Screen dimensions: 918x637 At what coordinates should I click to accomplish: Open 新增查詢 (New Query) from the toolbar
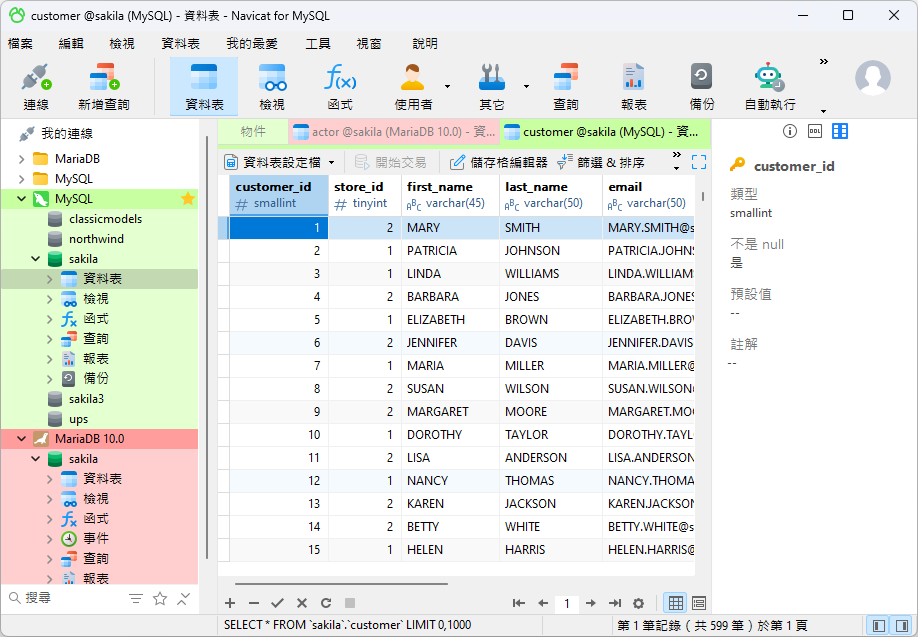[x=103, y=86]
